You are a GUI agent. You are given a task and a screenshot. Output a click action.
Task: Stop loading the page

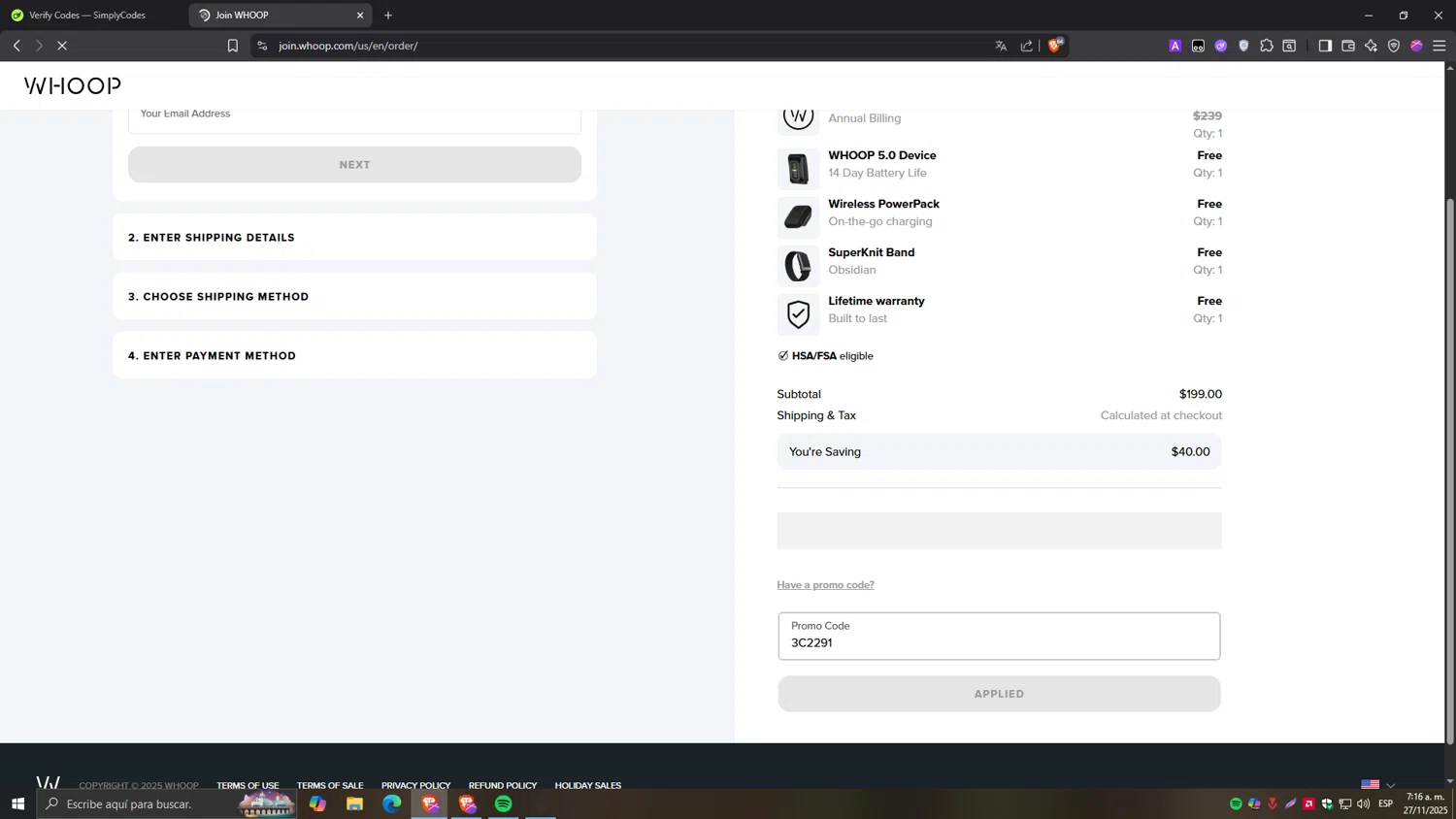point(61,46)
